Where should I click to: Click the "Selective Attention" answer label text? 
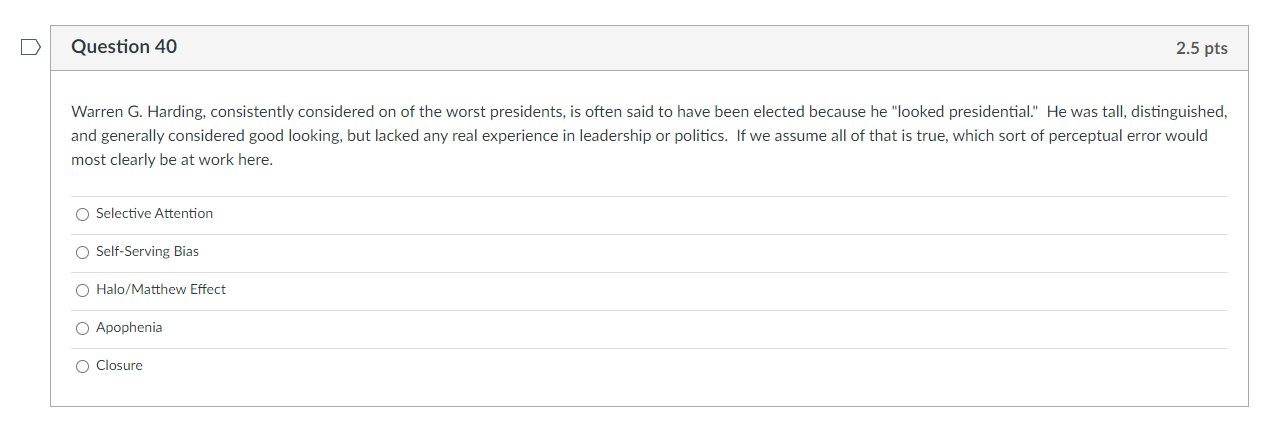click(154, 214)
